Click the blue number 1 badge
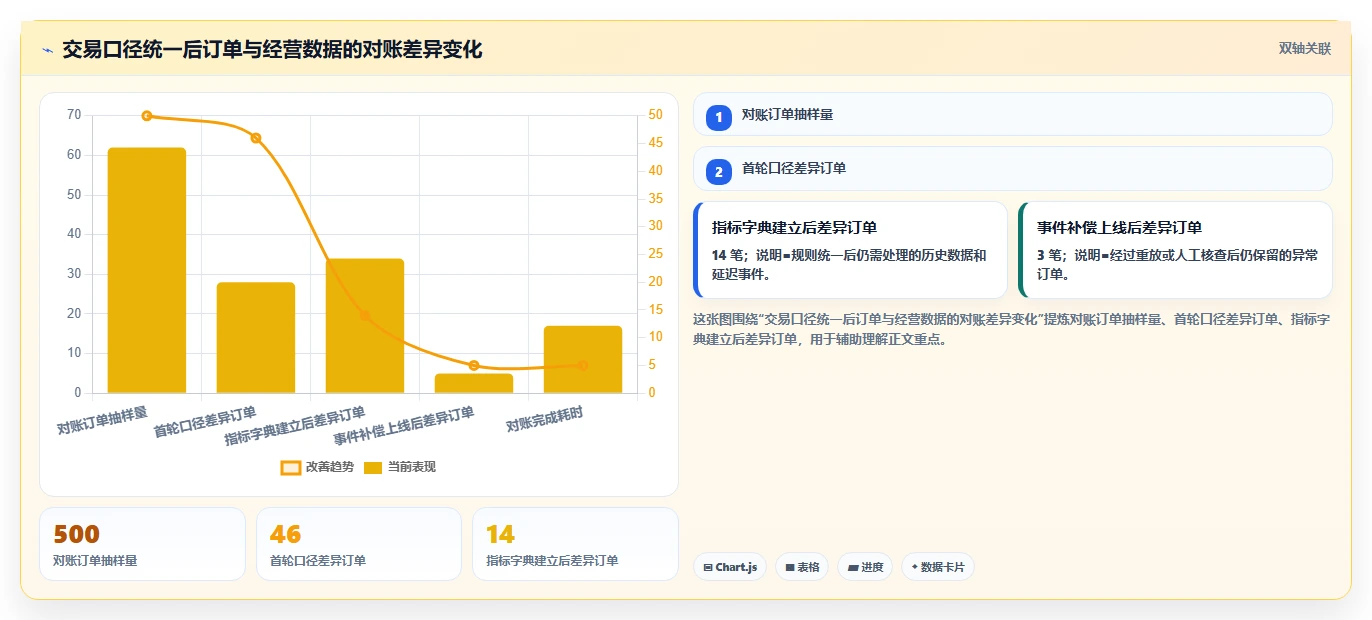Screen dimensions: 1372x620 (x=719, y=118)
